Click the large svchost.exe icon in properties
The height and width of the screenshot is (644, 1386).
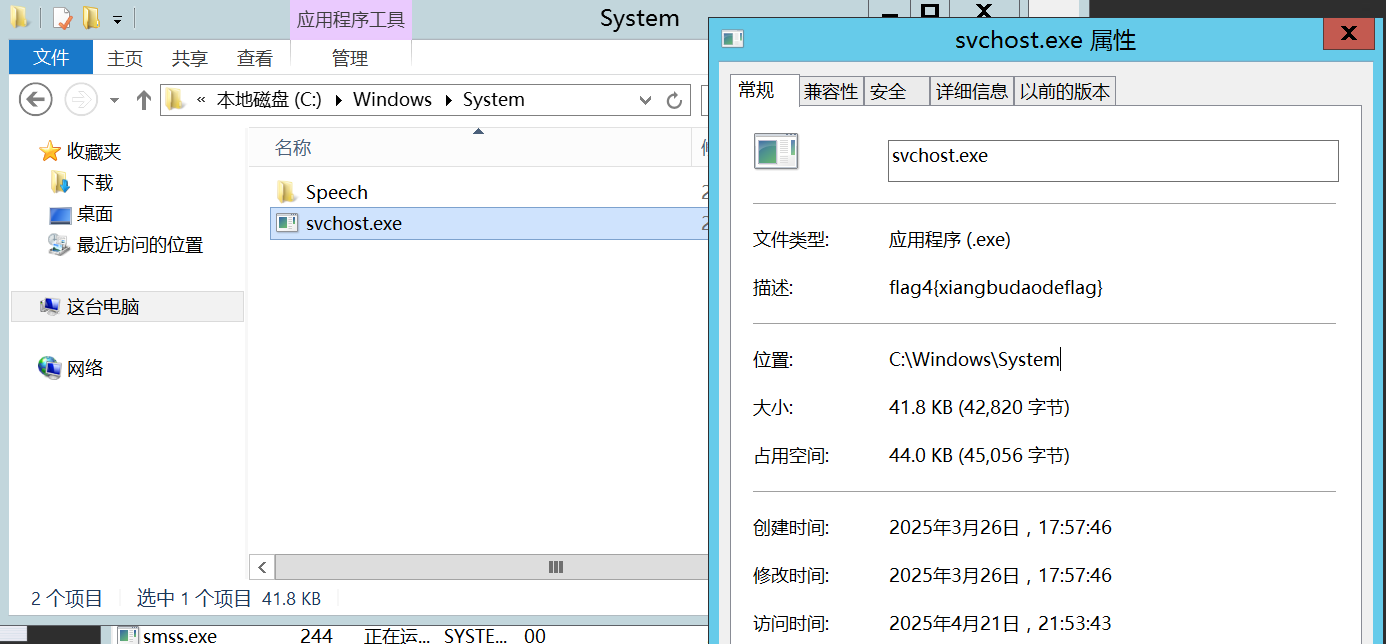pyautogui.click(x=776, y=150)
